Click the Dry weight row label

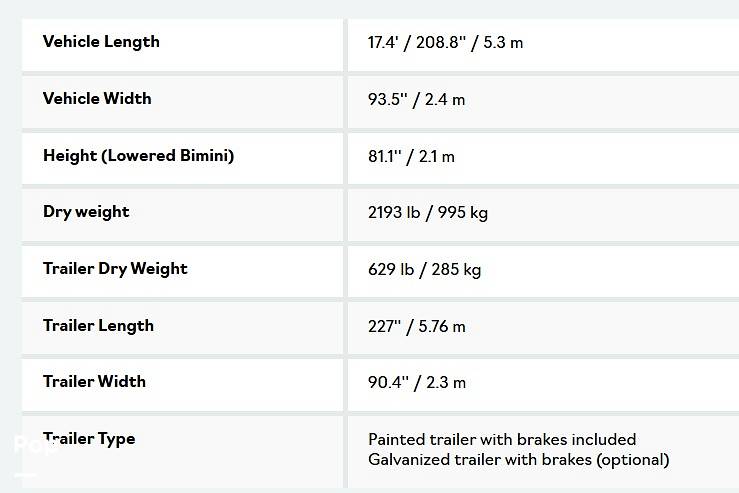86,212
